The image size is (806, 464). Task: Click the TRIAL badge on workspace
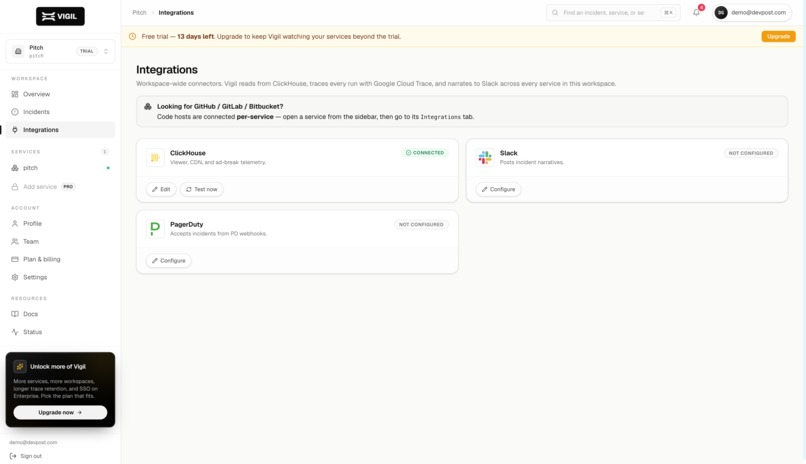(x=87, y=51)
